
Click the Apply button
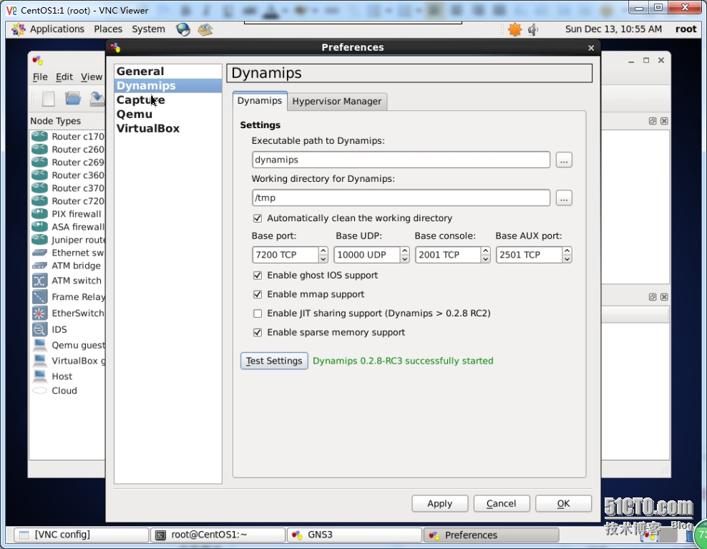(440, 503)
